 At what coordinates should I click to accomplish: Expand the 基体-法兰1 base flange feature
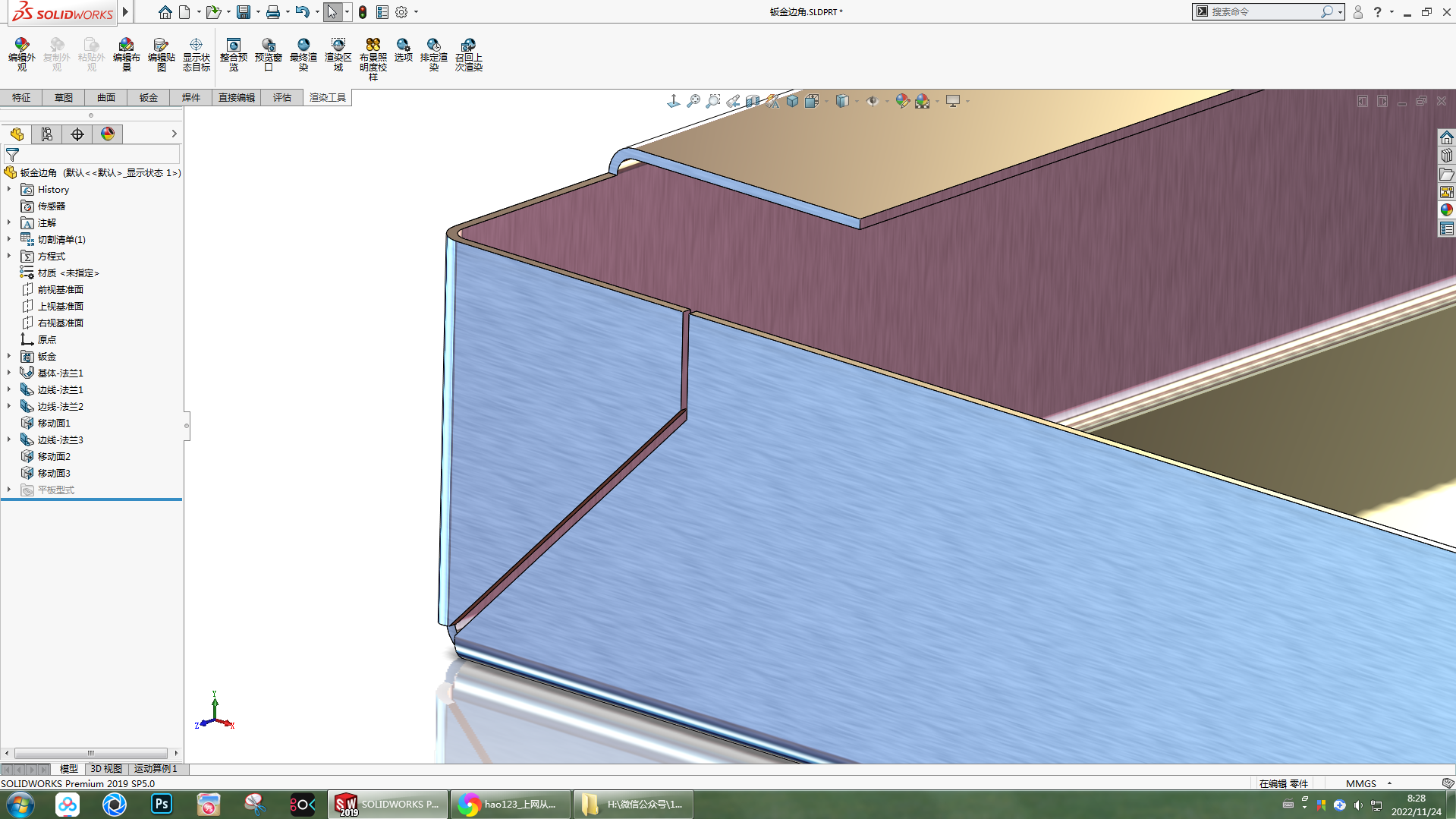(x=9, y=373)
